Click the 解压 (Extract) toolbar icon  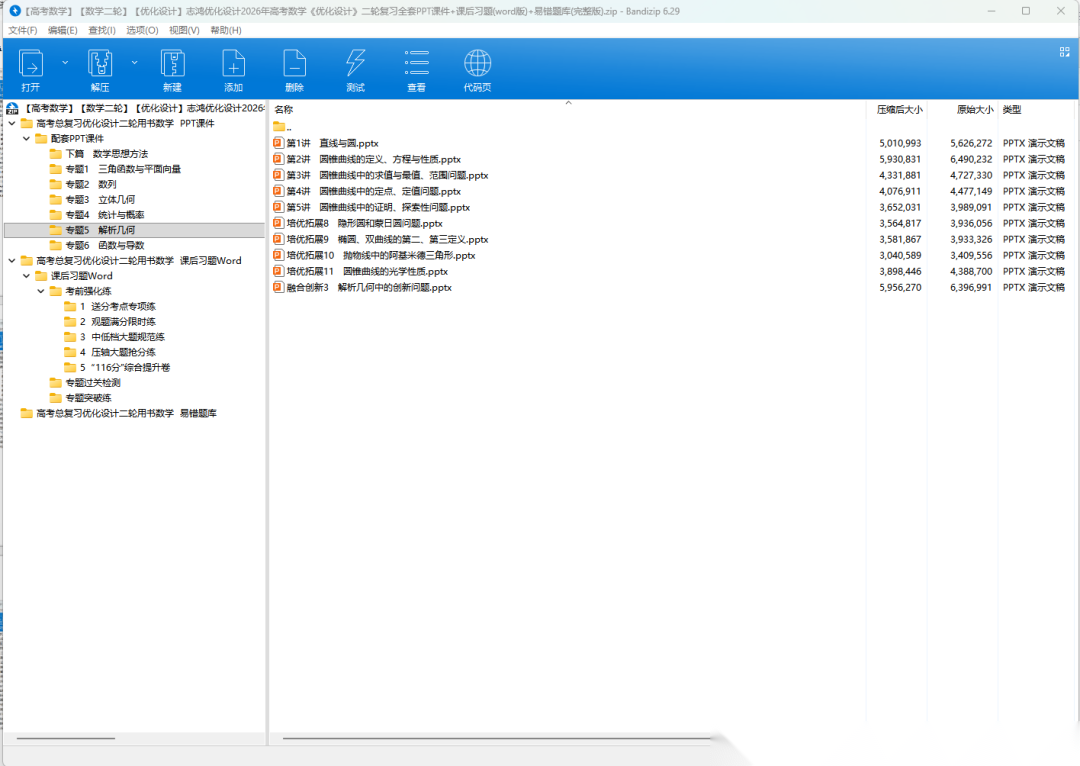[x=100, y=64]
